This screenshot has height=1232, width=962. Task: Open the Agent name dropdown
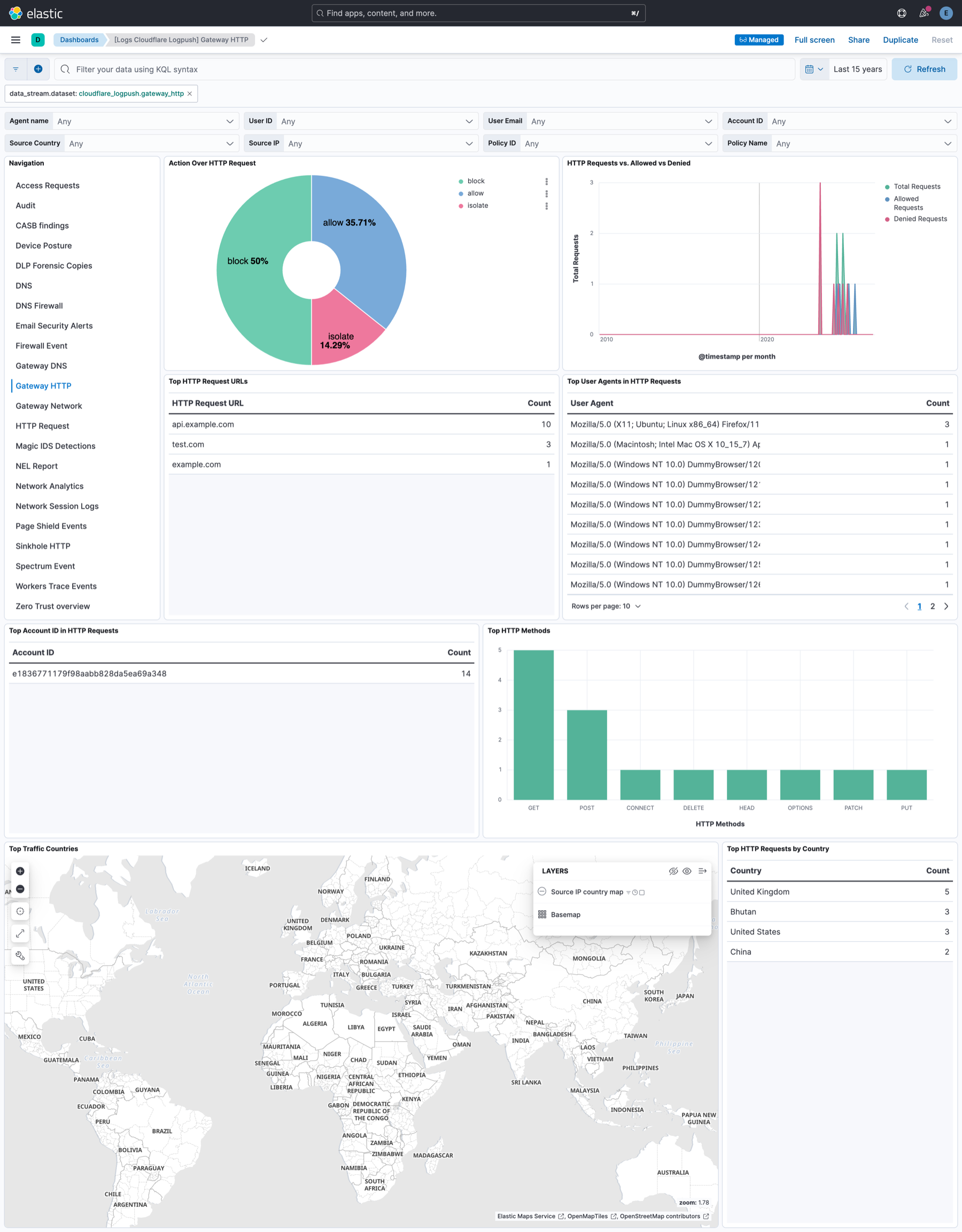(x=145, y=121)
